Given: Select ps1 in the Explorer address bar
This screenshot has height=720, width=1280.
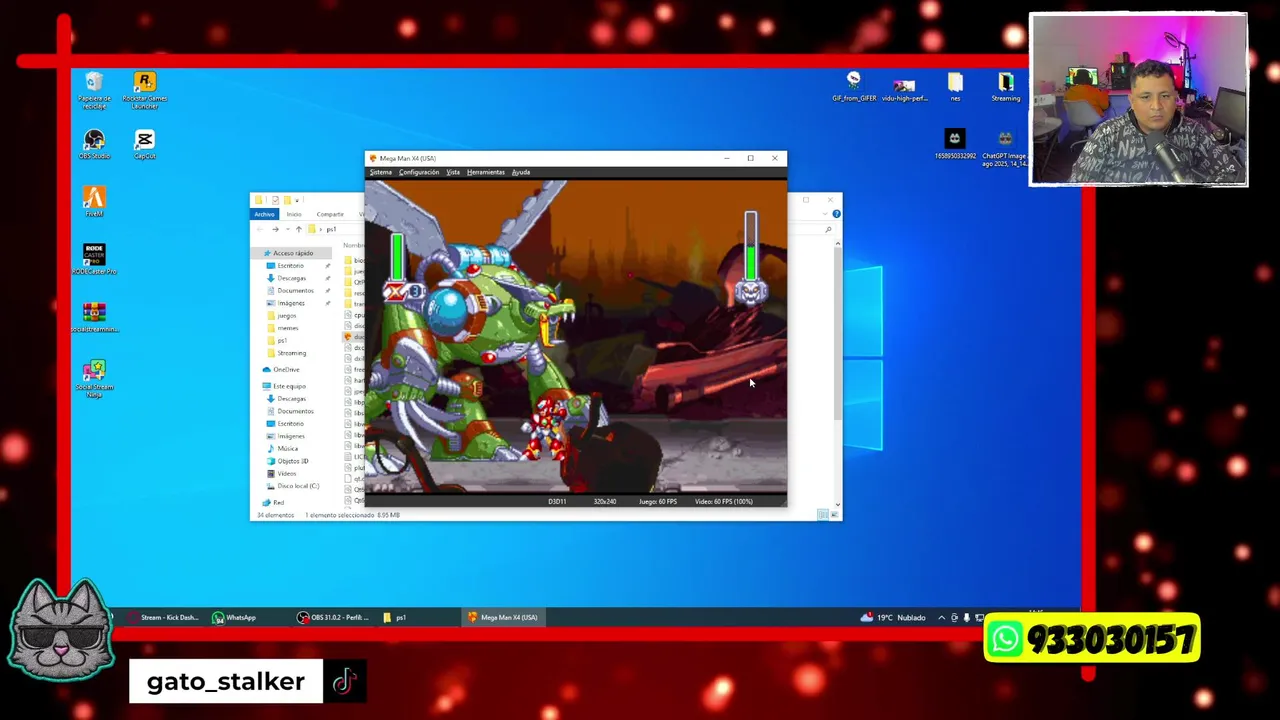Looking at the screenshot, I should (x=331, y=229).
